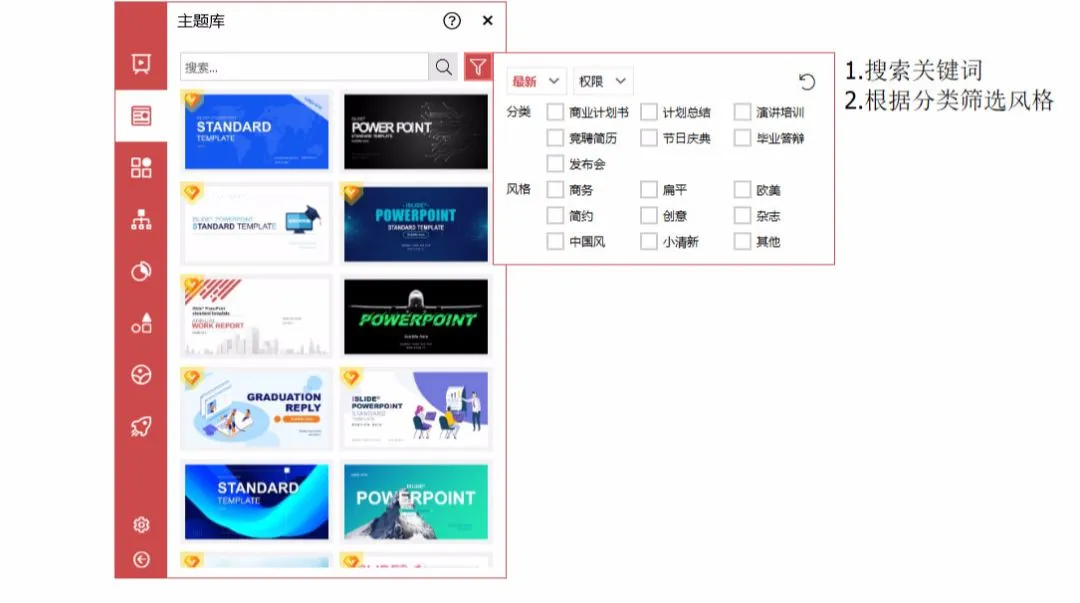Select the red striped WORK REPORT template
This screenshot has width=1080, height=603.
click(256, 316)
